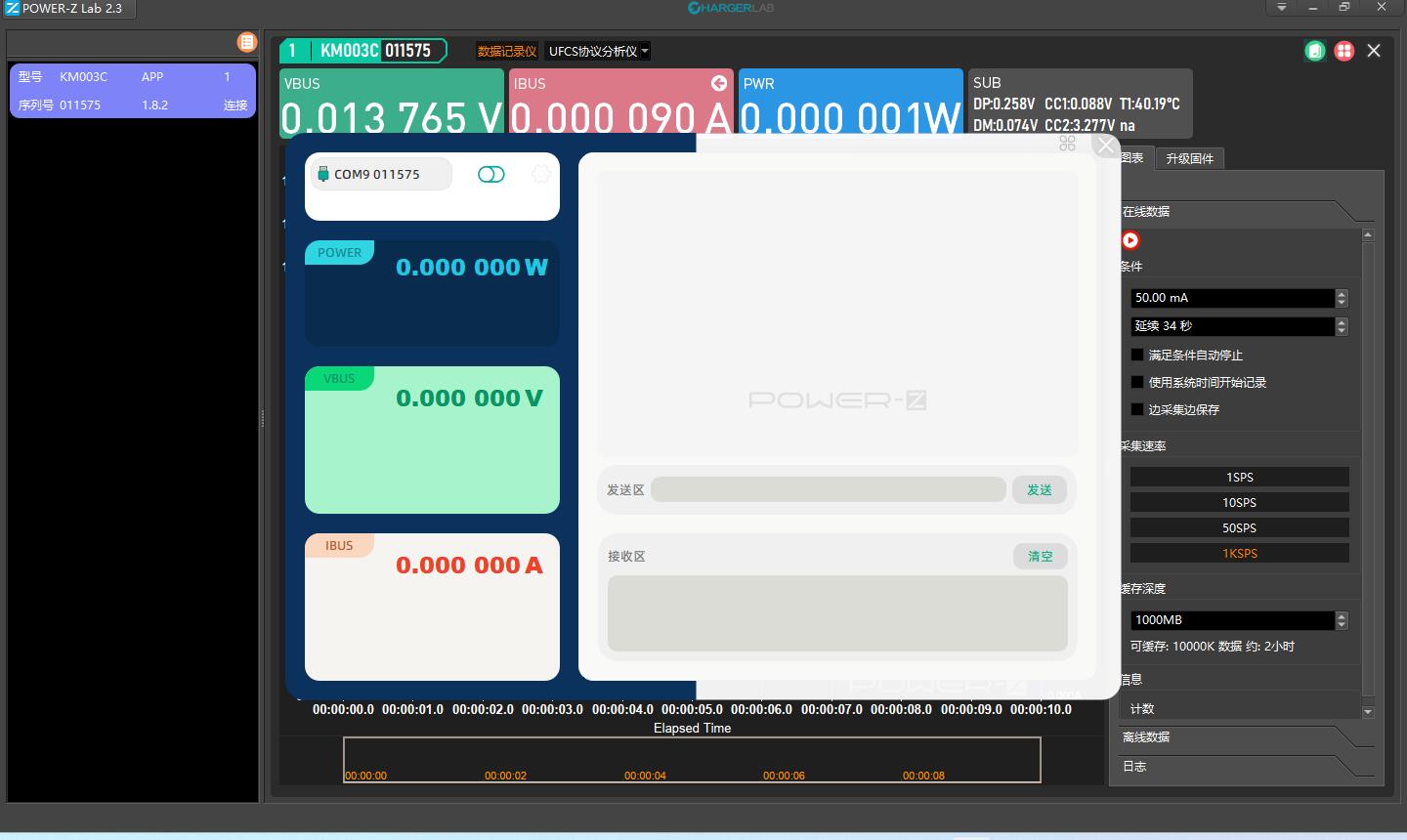Click the IBUS direction arrow icon
The height and width of the screenshot is (840, 1407).
pos(719,84)
